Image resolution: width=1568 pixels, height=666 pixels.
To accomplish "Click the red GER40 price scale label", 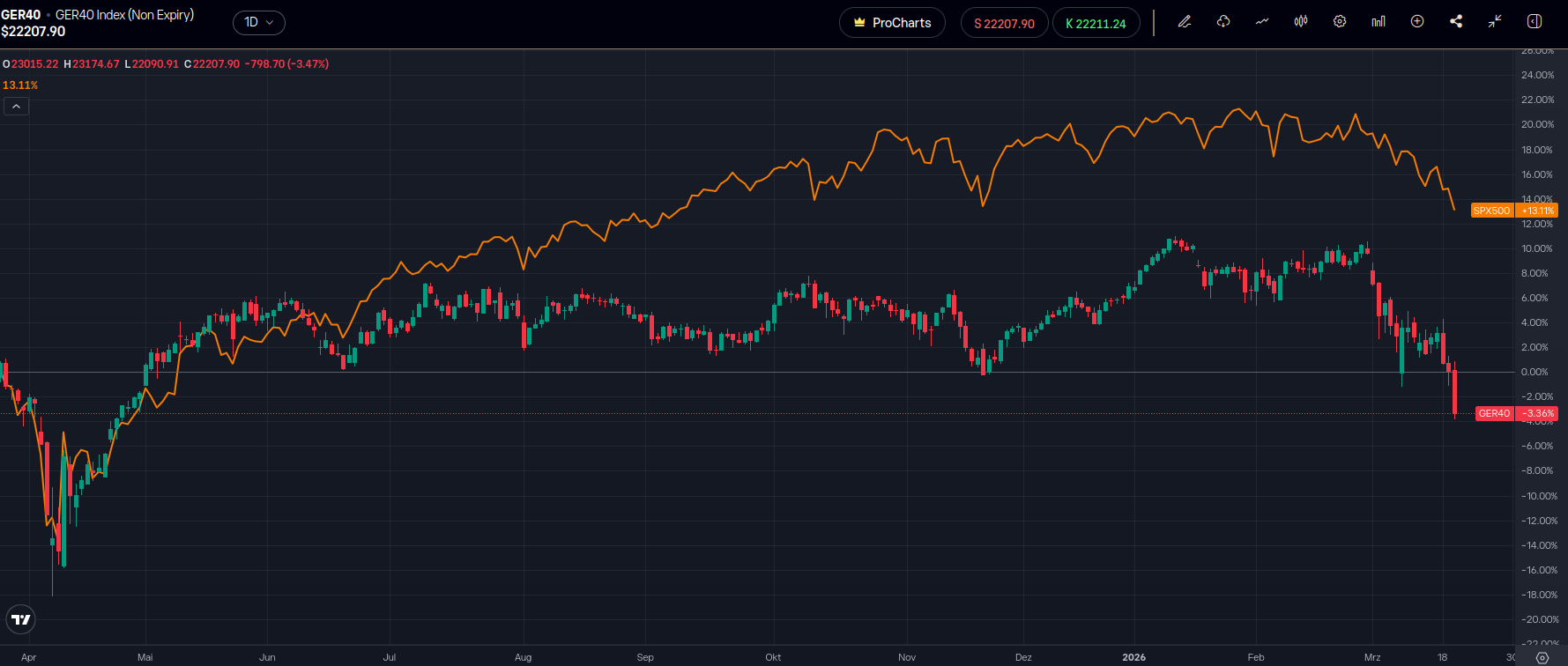I will (1494, 413).
